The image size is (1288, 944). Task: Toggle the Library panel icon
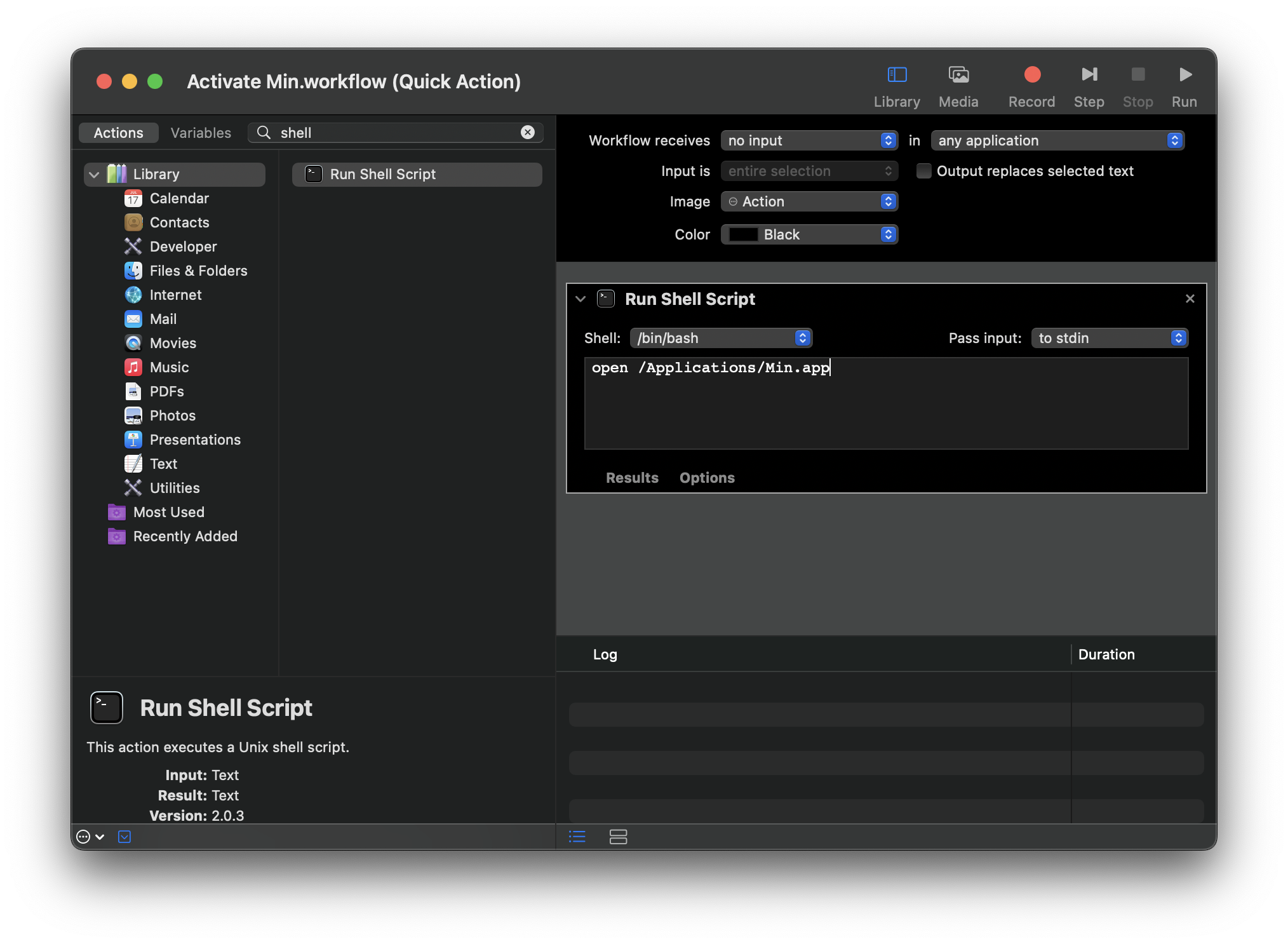[x=896, y=75]
